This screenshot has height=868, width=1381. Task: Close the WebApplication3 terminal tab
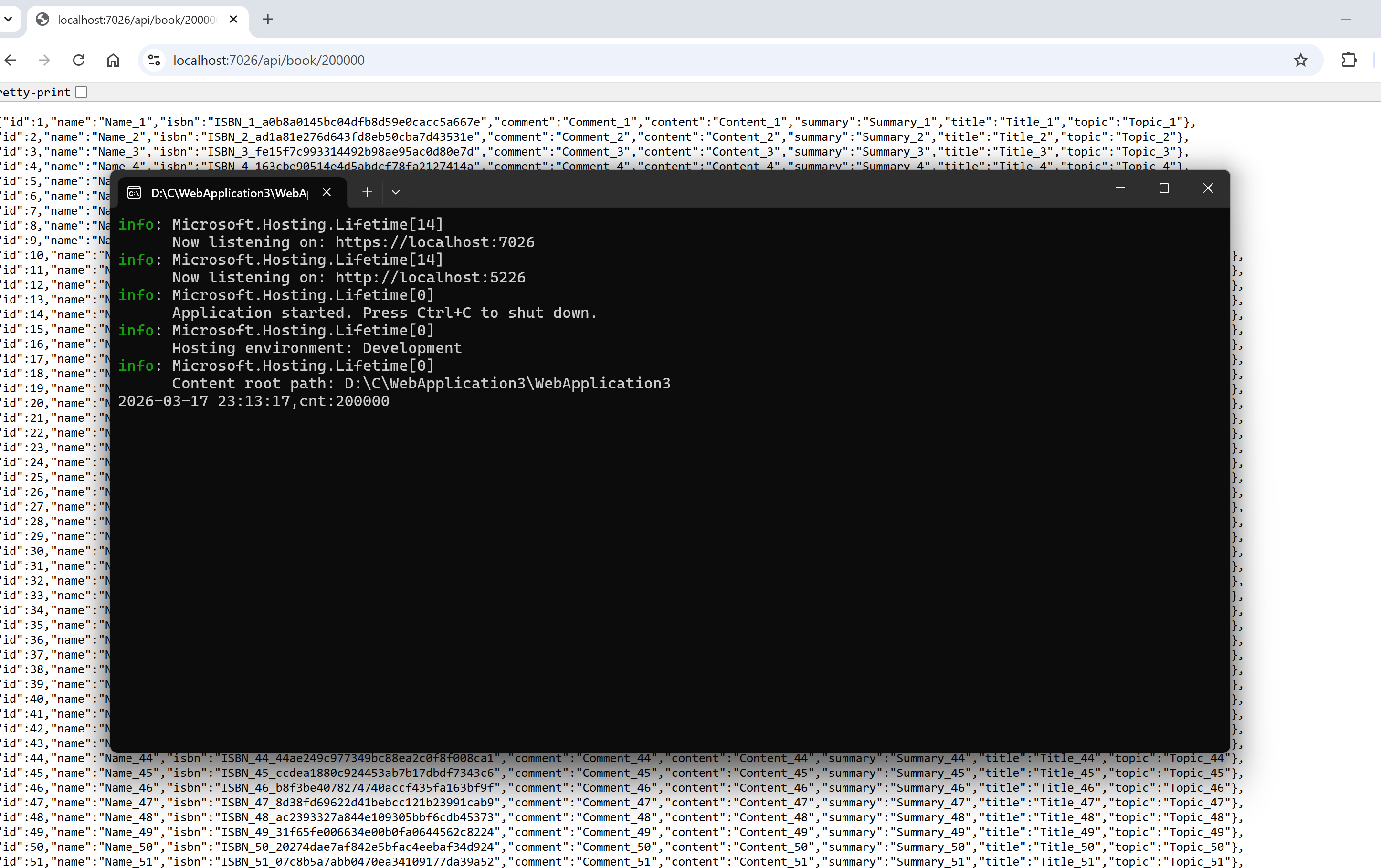pos(327,193)
